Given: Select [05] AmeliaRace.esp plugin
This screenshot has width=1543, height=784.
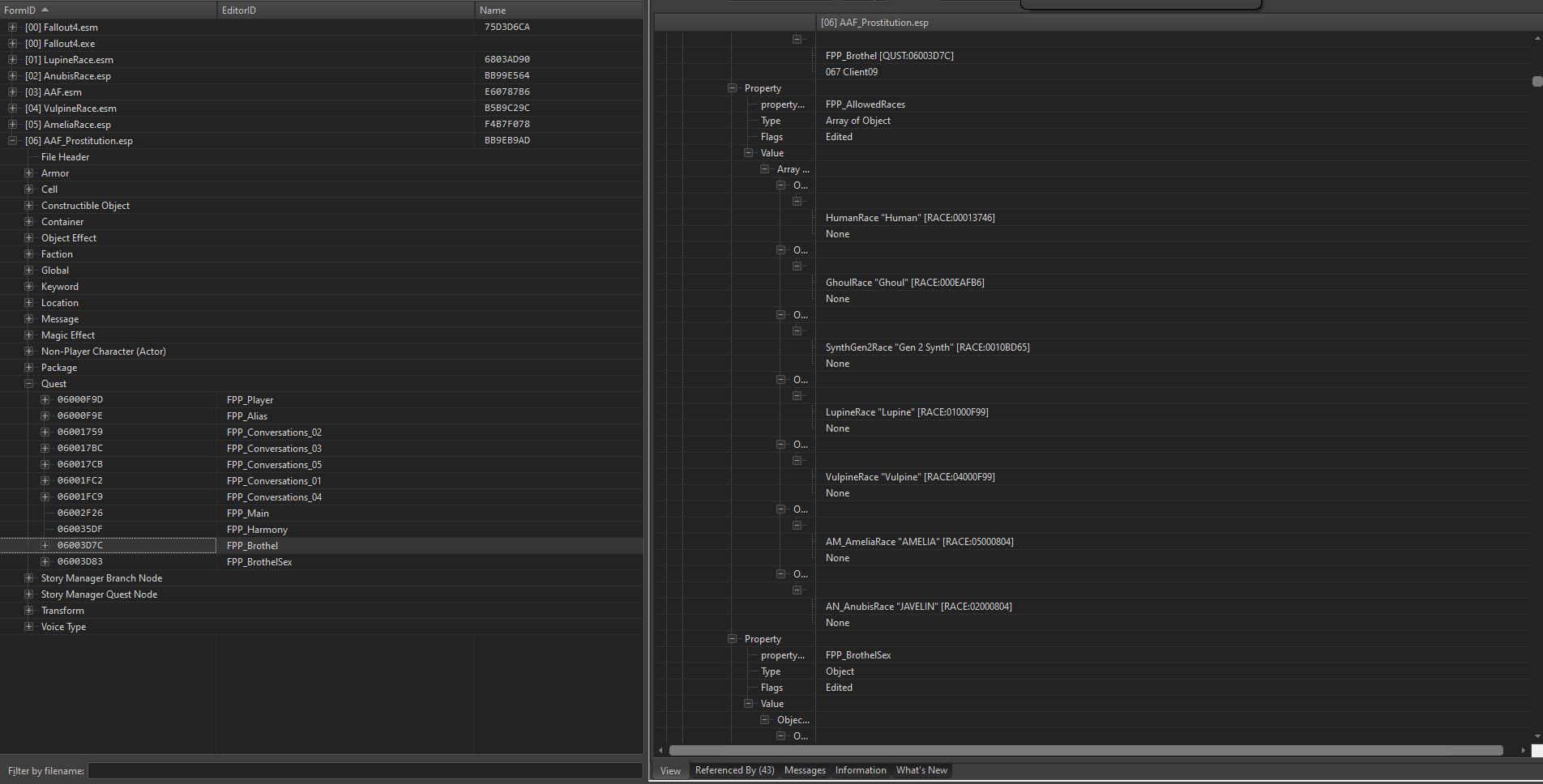Looking at the screenshot, I should [68, 125].
